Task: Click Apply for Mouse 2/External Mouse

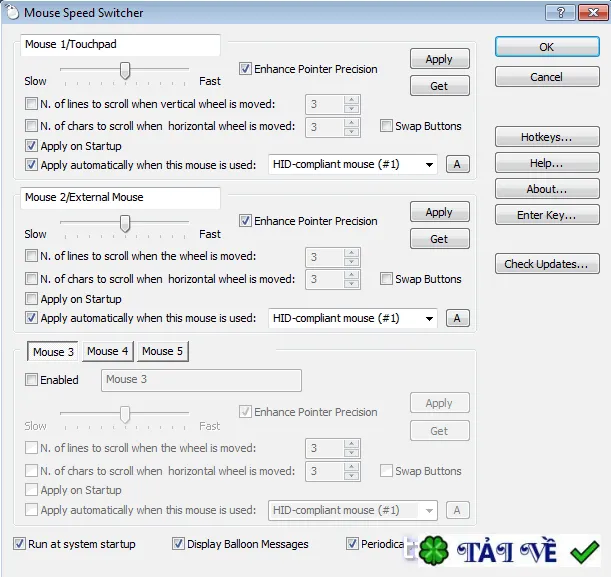Action: tap(440, 212)
